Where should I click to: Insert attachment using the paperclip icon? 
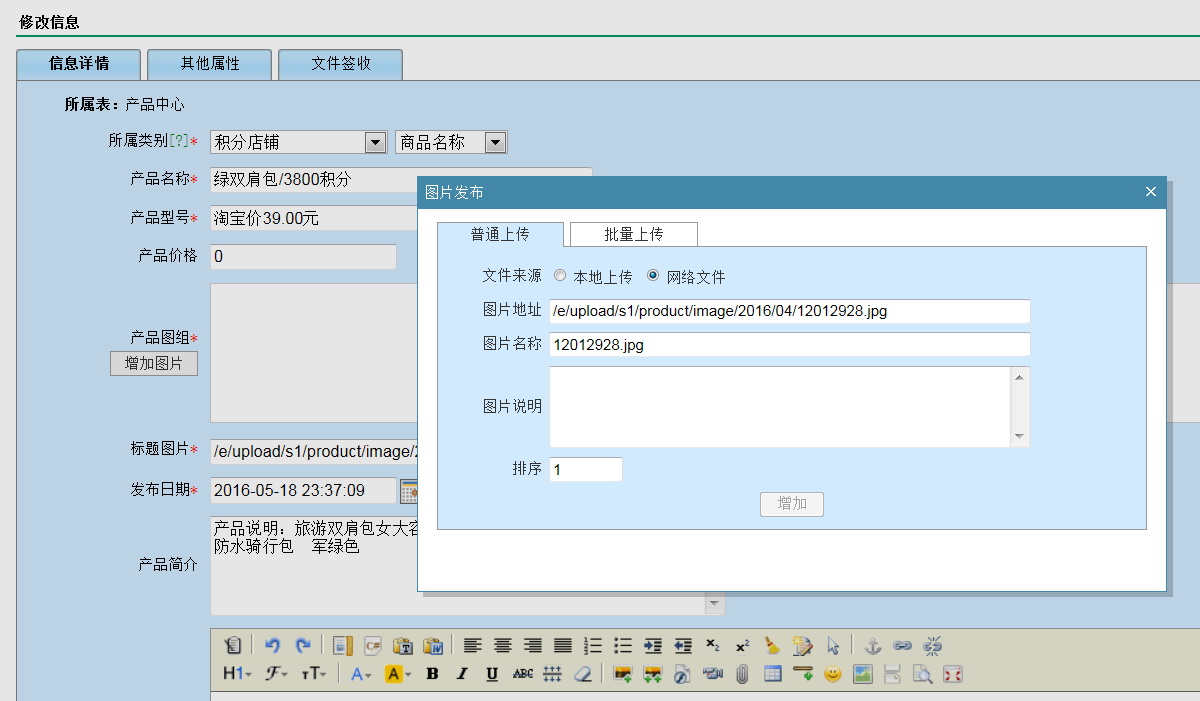(742, 674)
